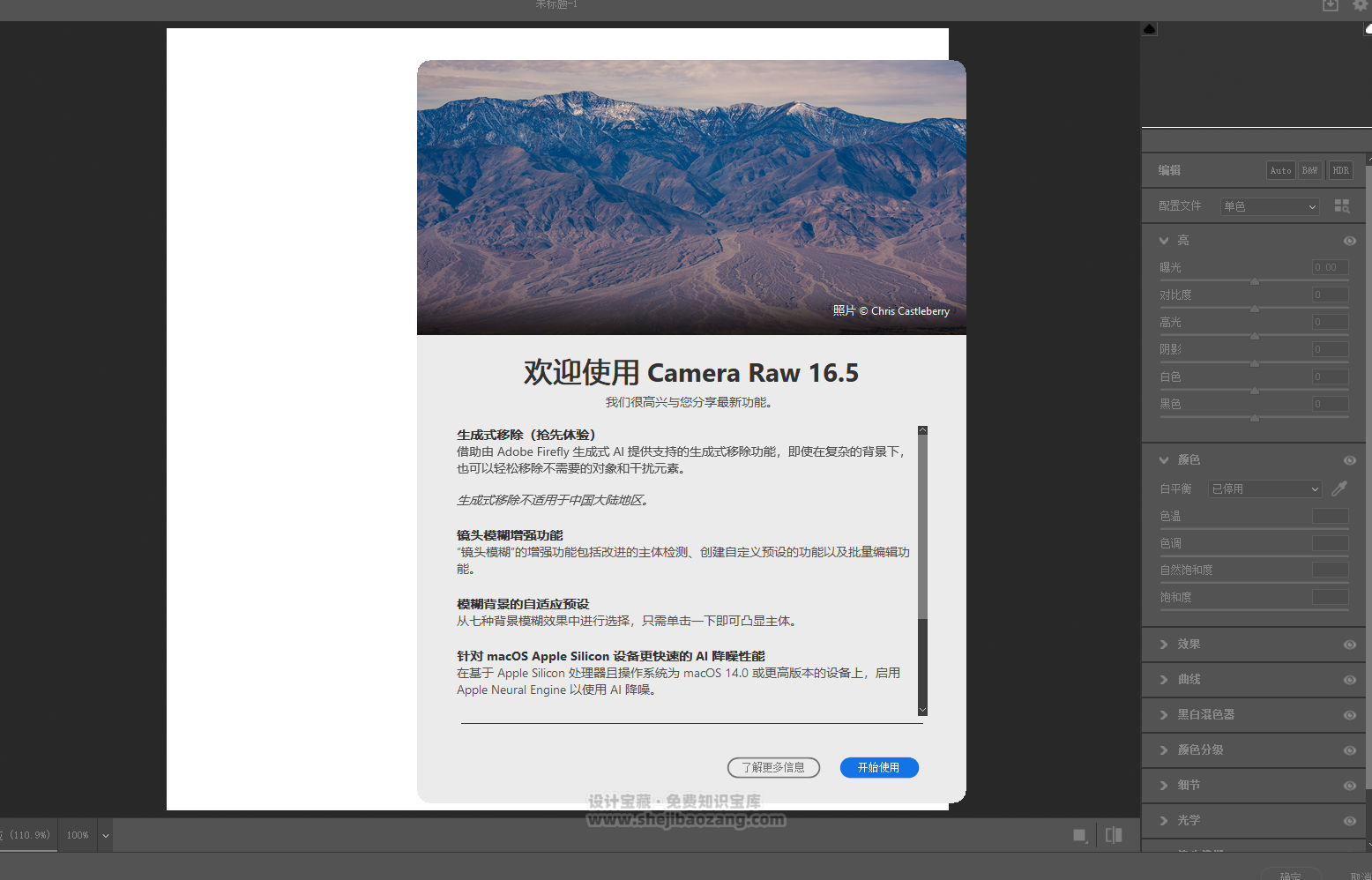The width and height of the screenshot is (1372, 880).
Task: Click the 高光 slider handle
Action: click(1255, 336)
